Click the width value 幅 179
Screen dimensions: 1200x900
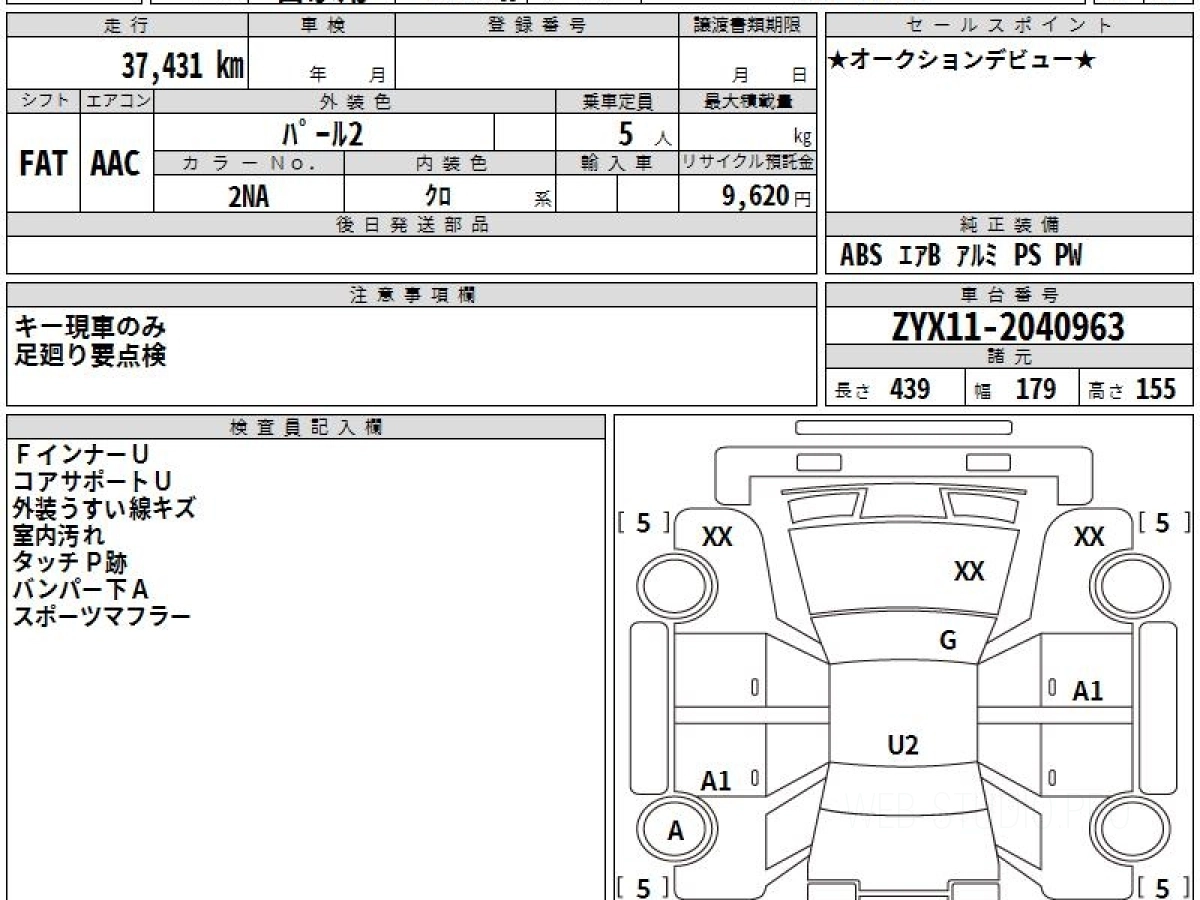pos(1016,389)
